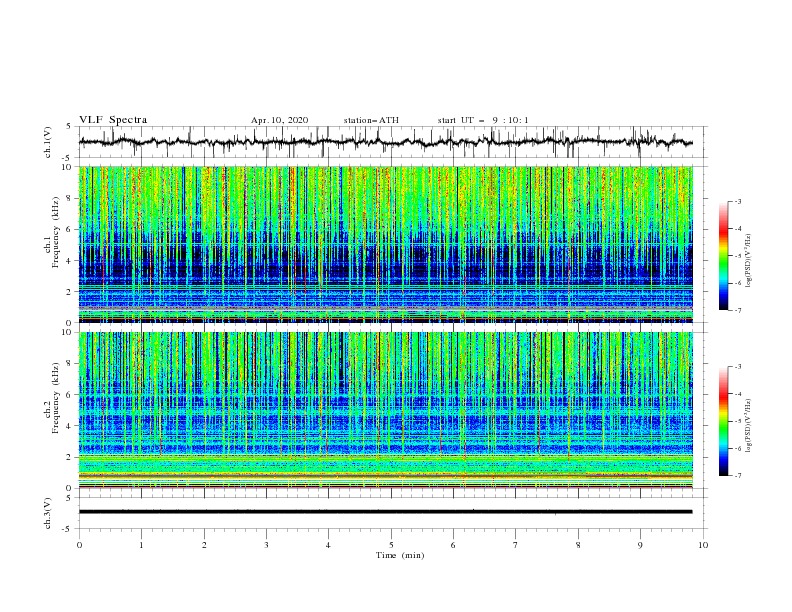
Task: Click the time axis tick label 9
Action: [x=640, y=545]
